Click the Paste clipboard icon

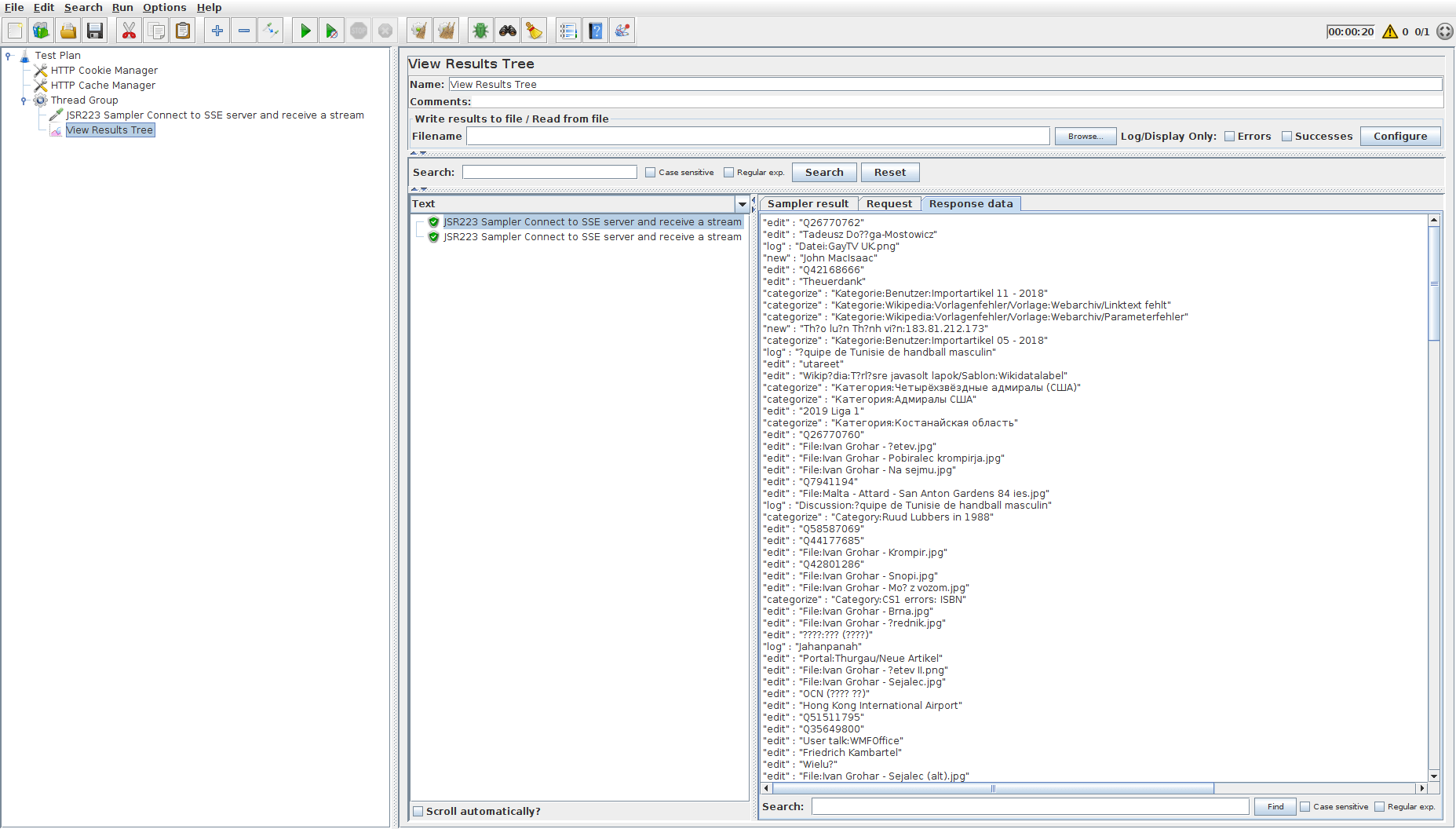(x=183, y=31)
